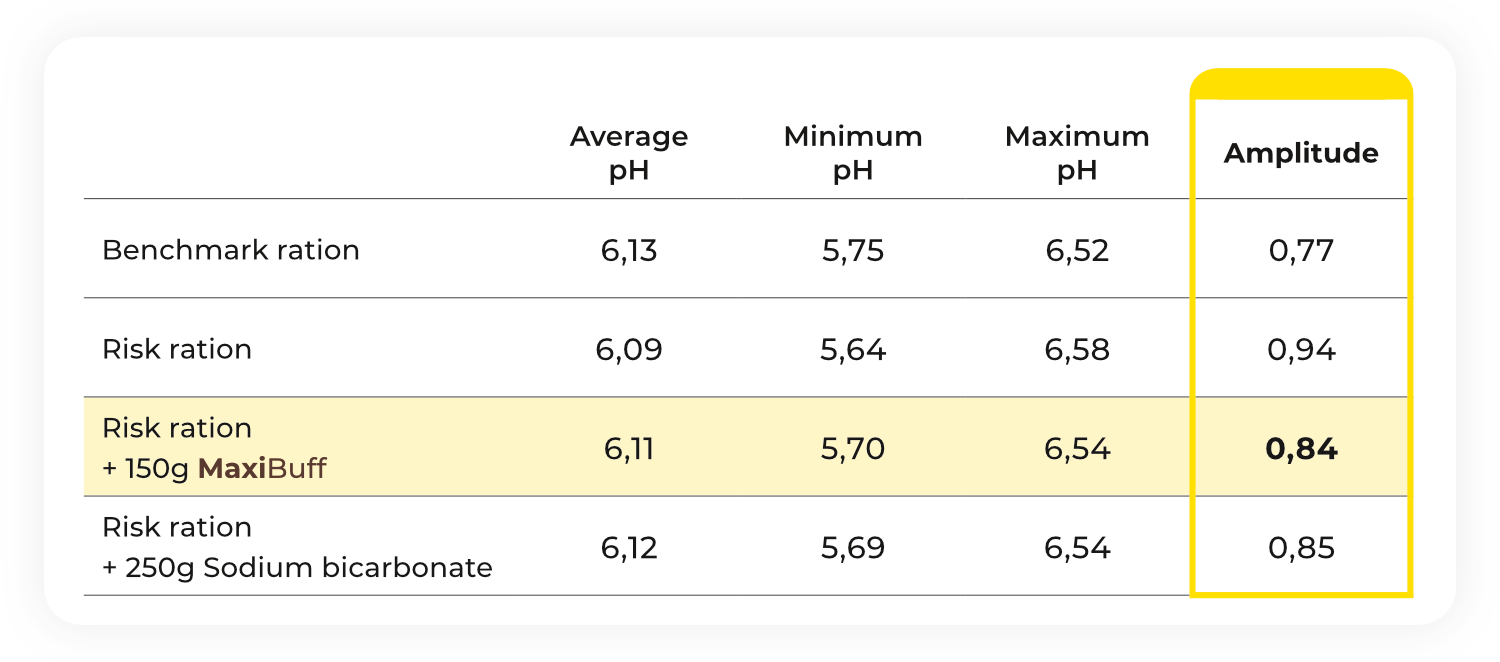Click the 0,77 amplitude value

pyautogui.click(x=1301, y=250)
